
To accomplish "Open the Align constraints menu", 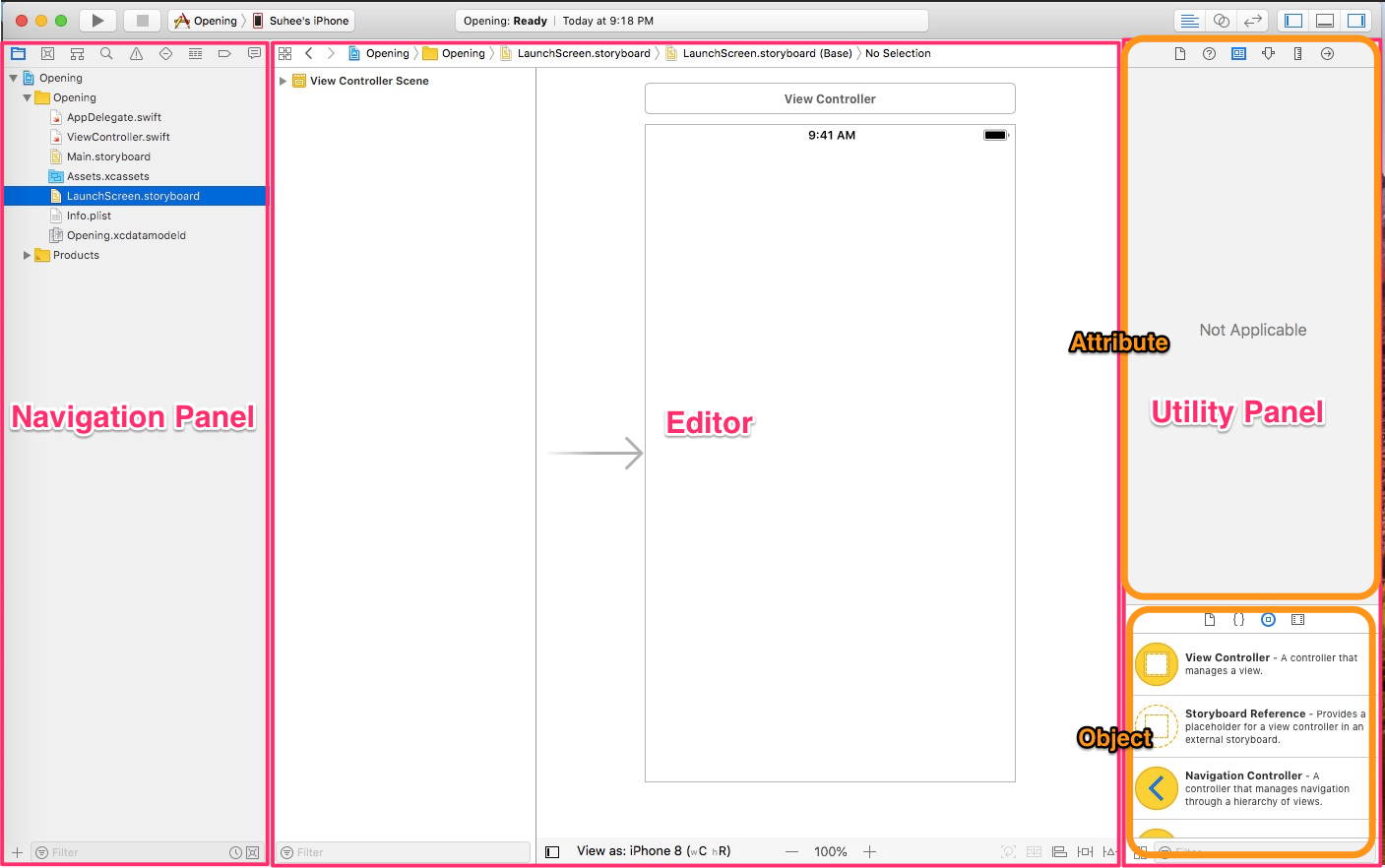I will pos(1059,851).
